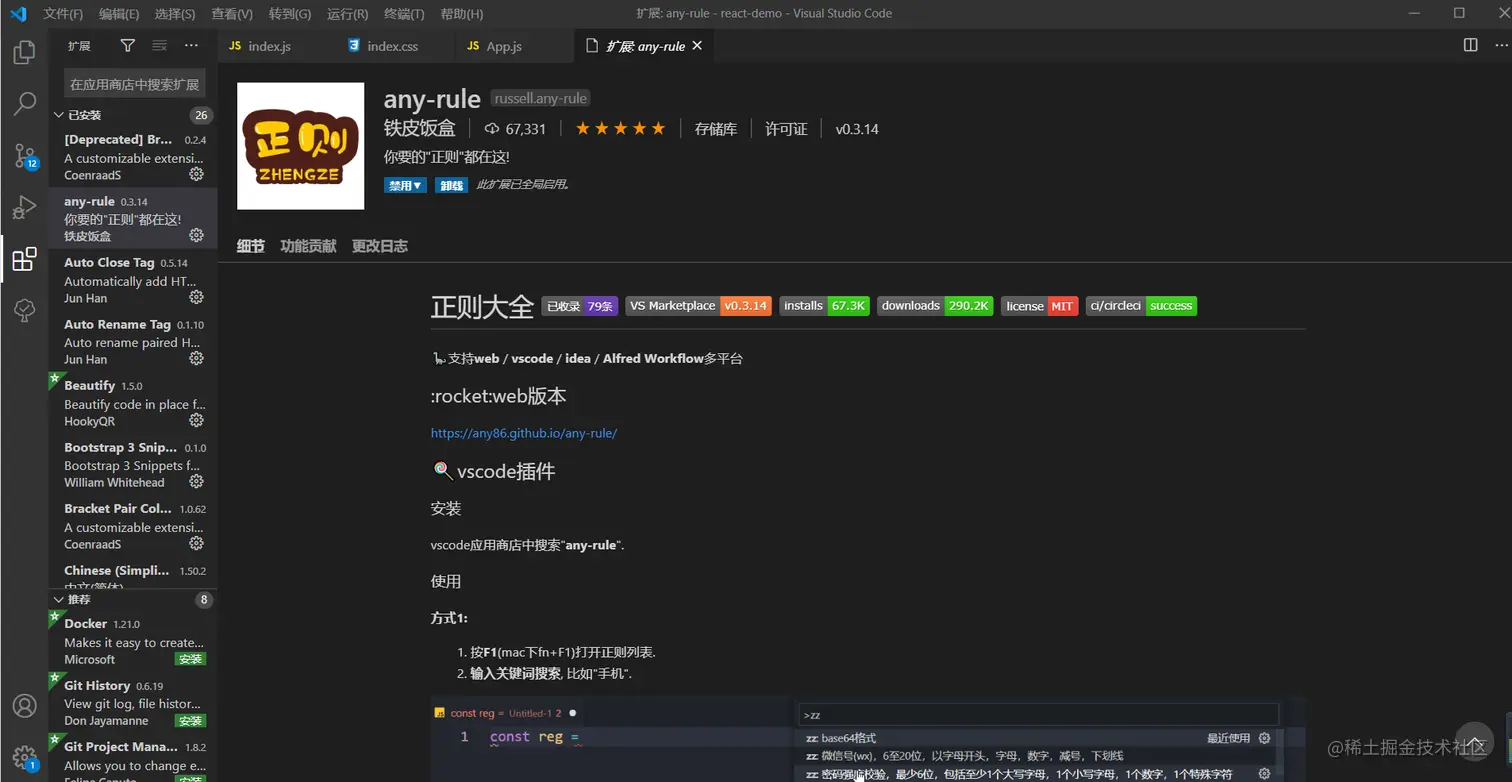Click the clear extensions search results icon
This screenshot has width=1512, height=782.
[x=159, y=46]
